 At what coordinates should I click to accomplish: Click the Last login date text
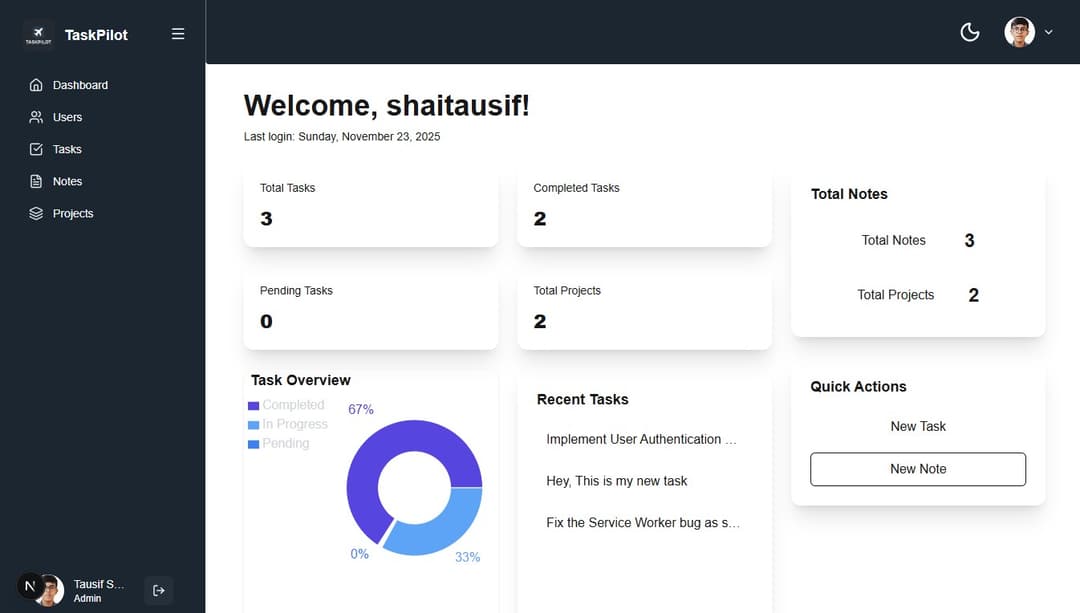(x=342, y=136)
